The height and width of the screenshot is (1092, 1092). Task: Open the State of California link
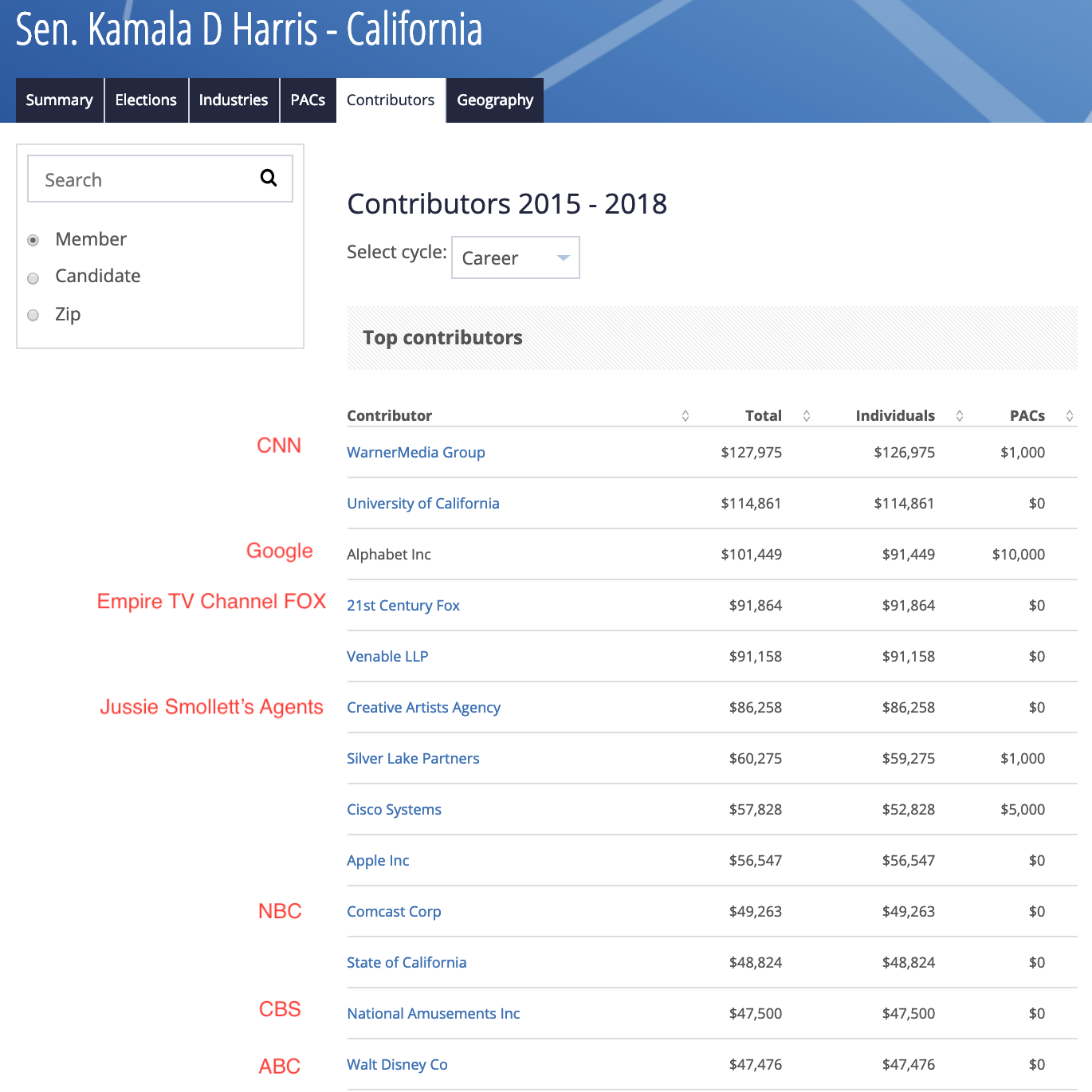click(407, 963)
